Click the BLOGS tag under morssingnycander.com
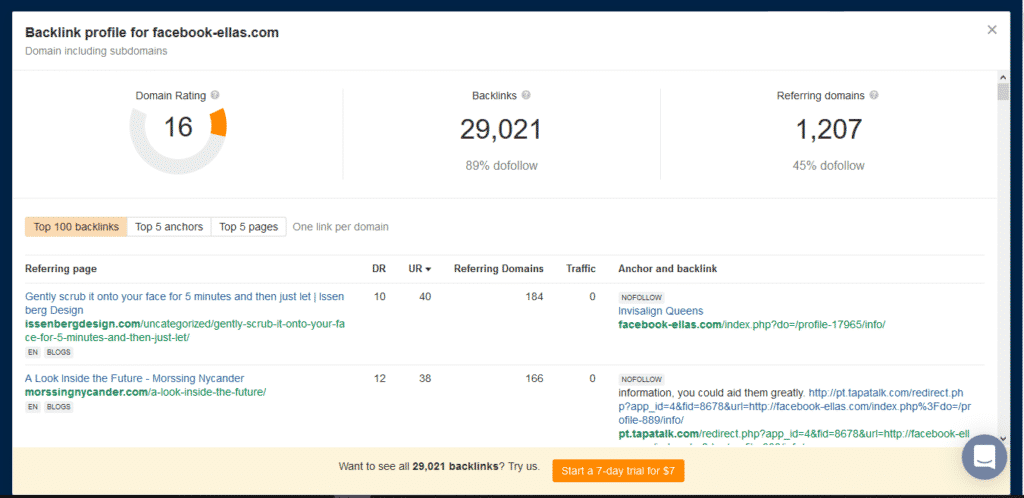The width and height of the screenshot is (1024, 498). pyautogui.click(x=59, y=407)
